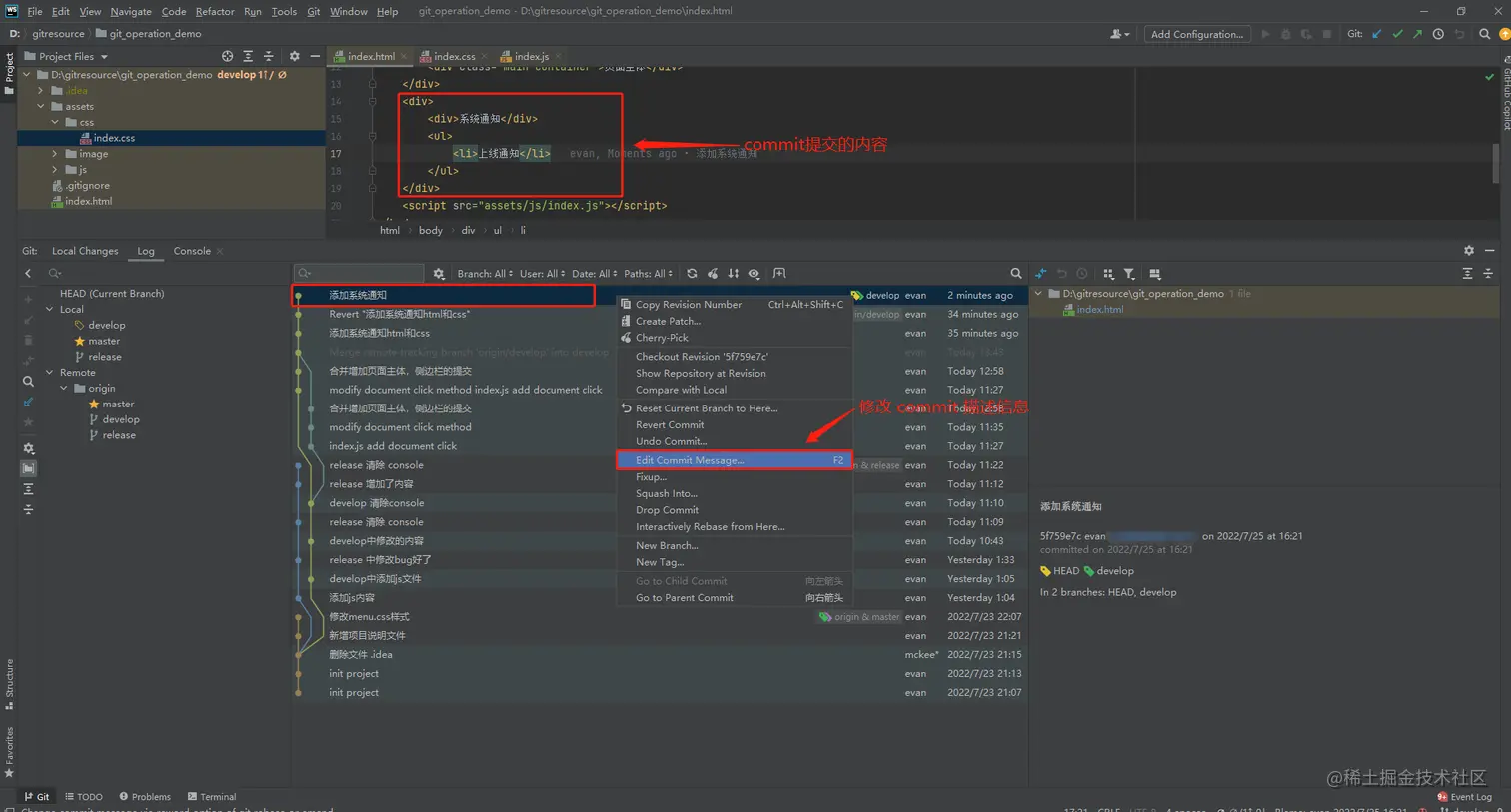Screen dimensions: 1511x812
Task: Switch to the Local Changes tab
Action: (84, 250)
